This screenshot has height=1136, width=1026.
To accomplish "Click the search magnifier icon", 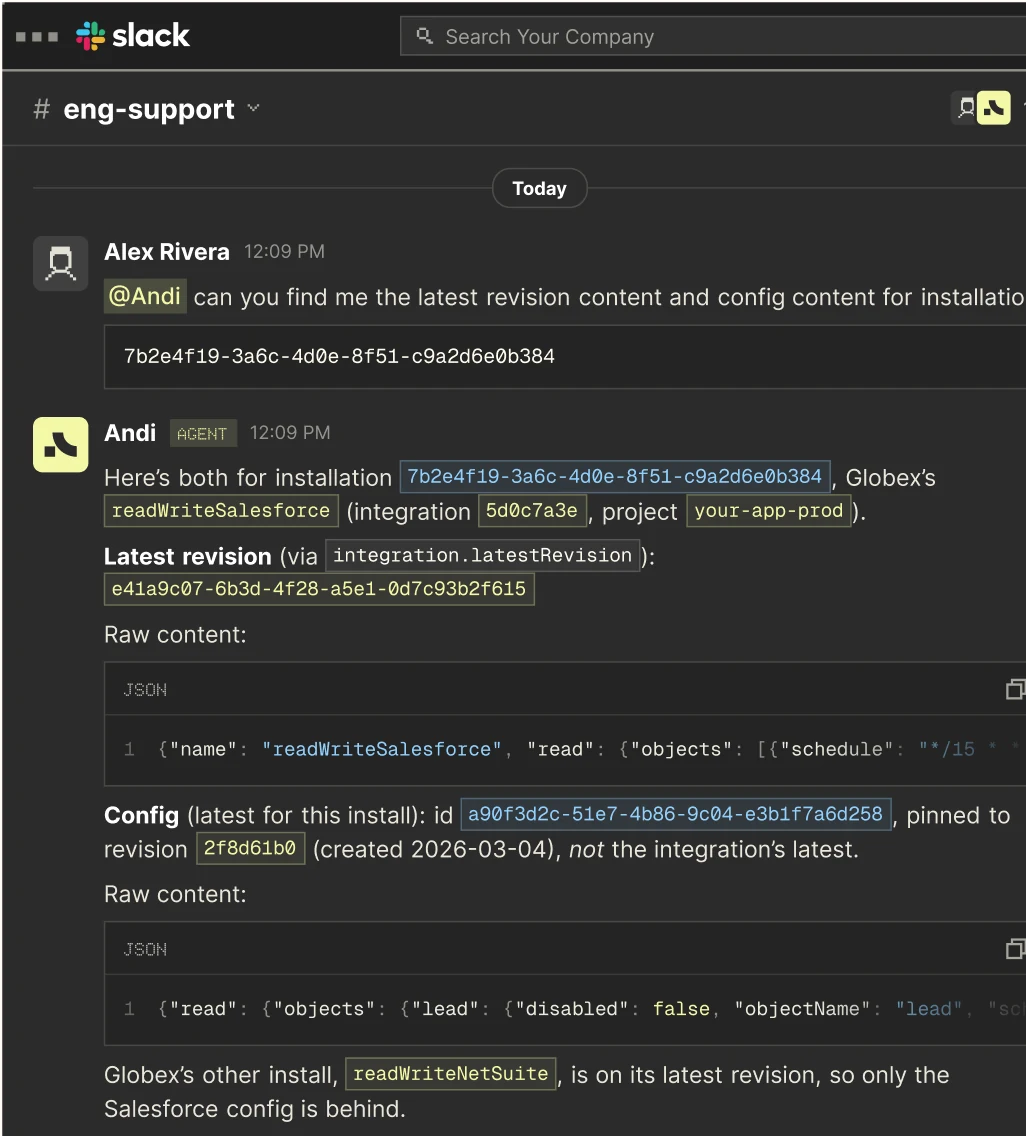I will 425,36.
